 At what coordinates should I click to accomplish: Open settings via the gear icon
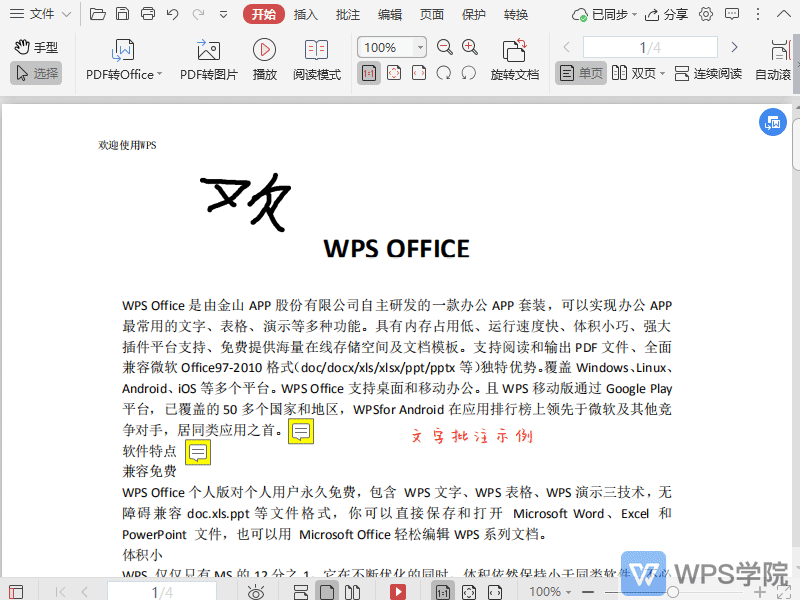point(706,14)
